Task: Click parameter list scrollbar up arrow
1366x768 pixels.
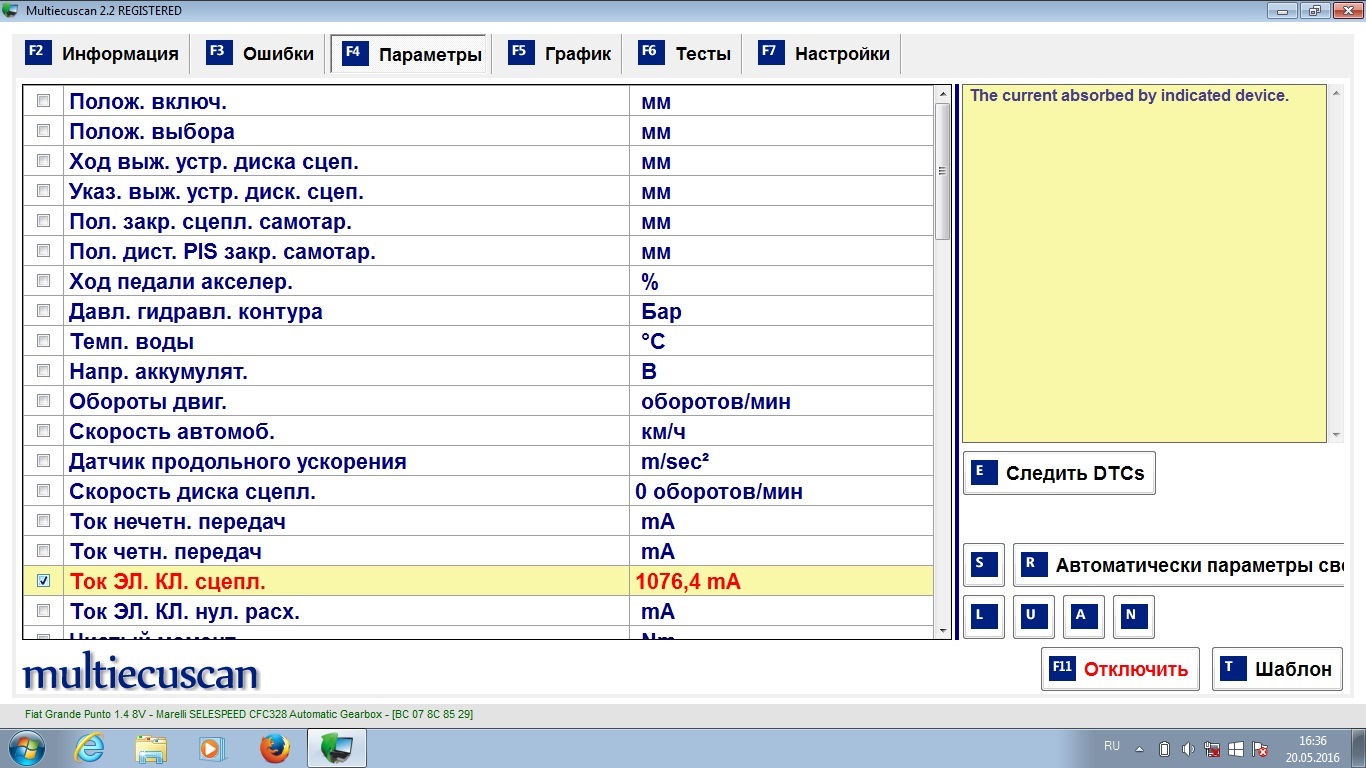Action: pos(942,94)
